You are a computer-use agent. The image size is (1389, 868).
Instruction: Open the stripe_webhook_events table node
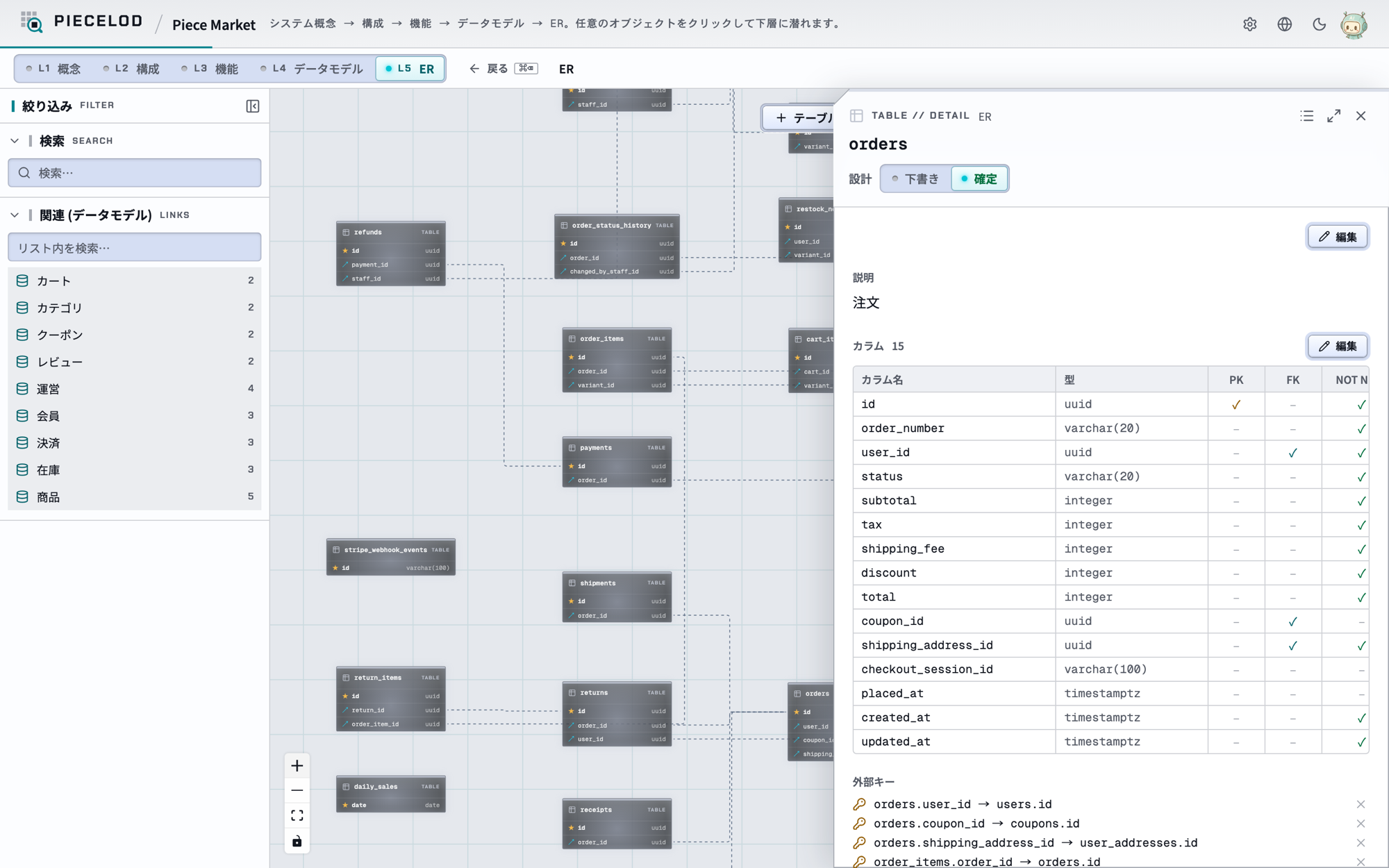tap(391, 557)
